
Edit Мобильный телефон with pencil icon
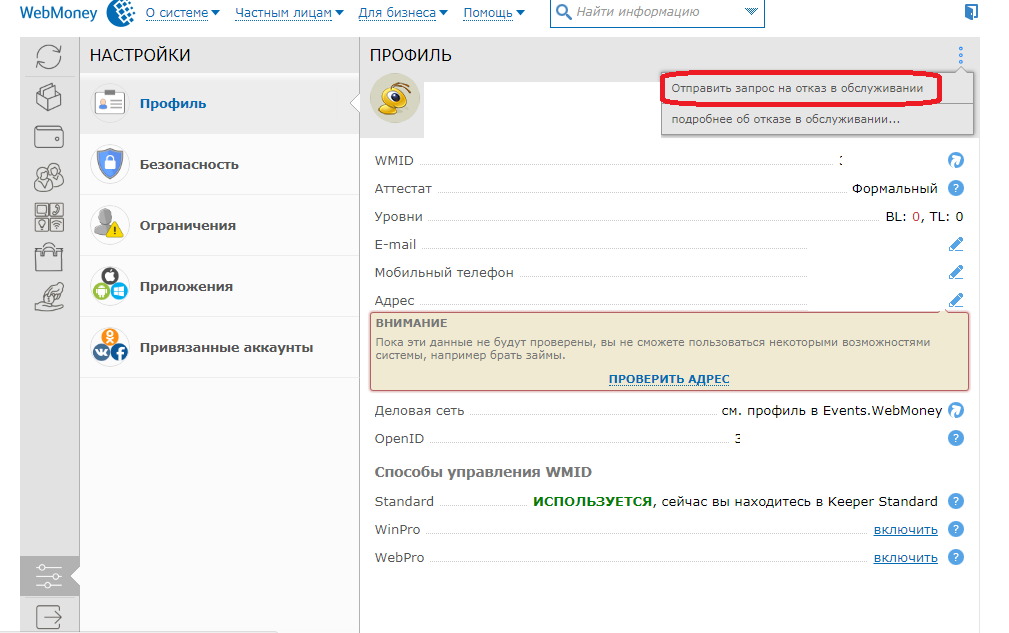[956, 273]
